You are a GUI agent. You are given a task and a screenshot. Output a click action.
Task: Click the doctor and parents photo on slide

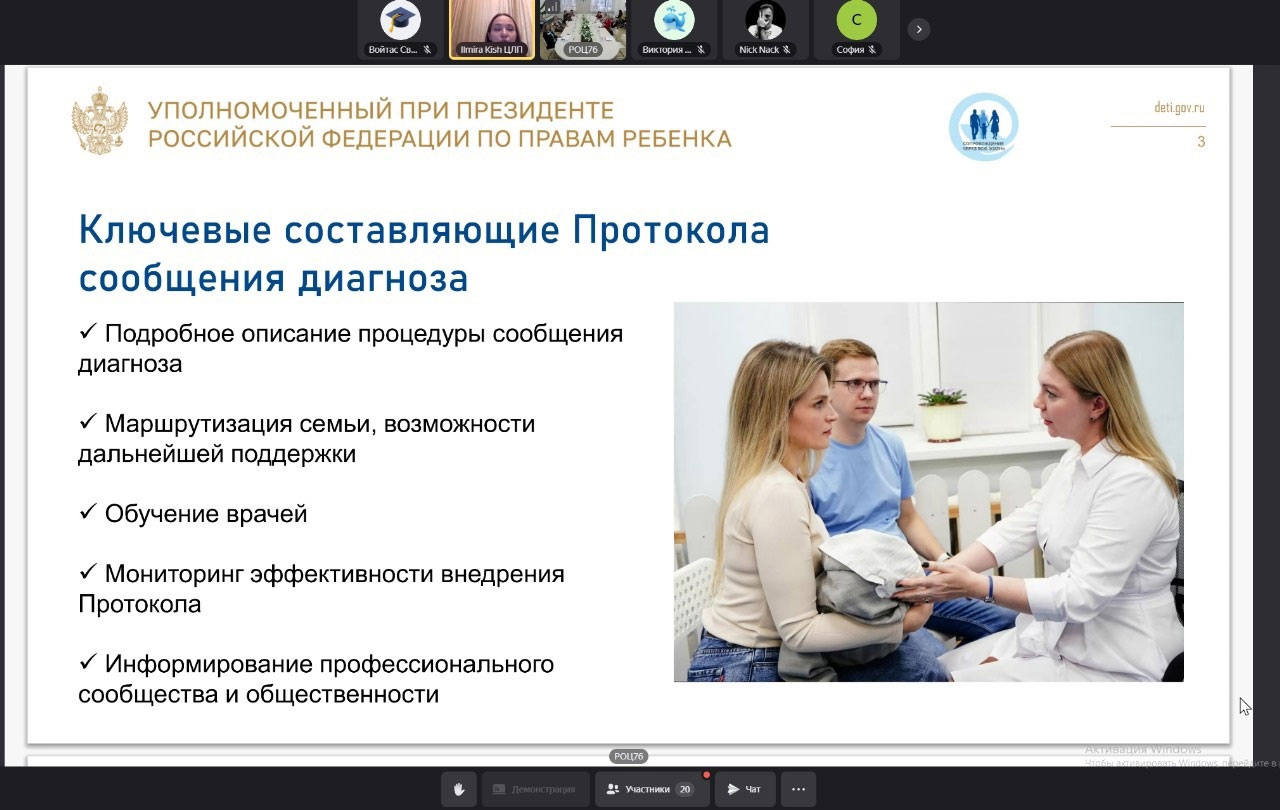[928, 491]
